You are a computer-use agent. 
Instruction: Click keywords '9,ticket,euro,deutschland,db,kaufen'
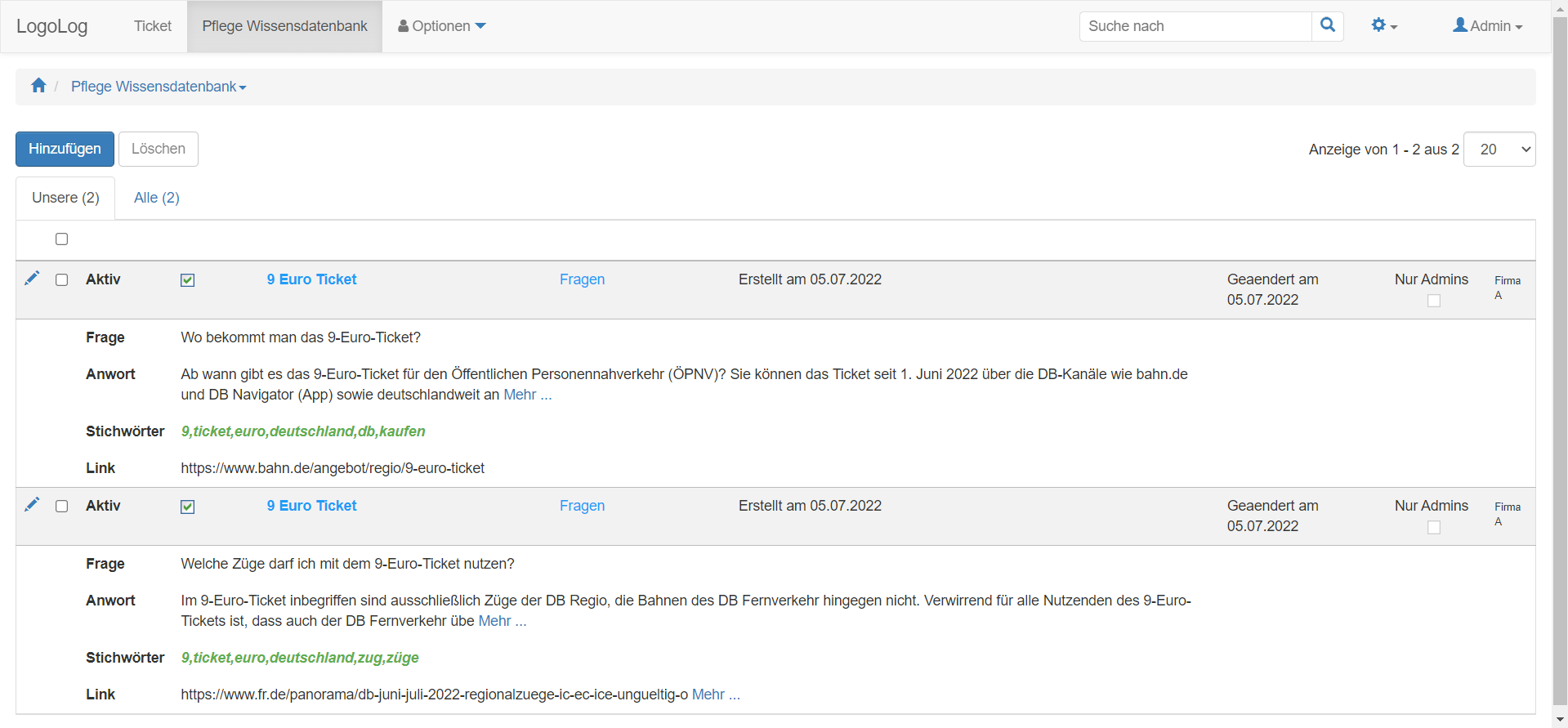(303, 431)
